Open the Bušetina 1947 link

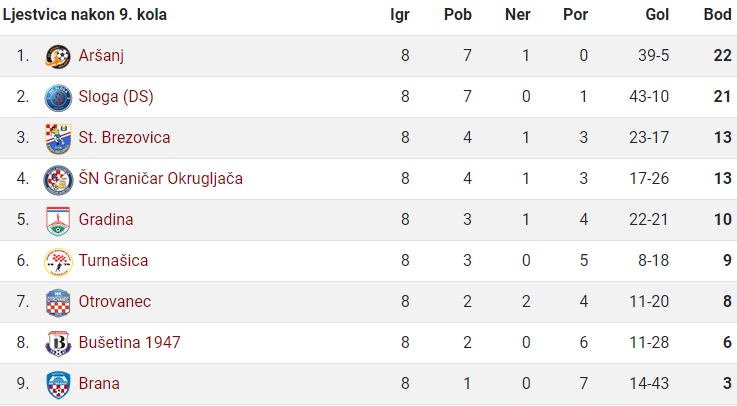point(129,342)
